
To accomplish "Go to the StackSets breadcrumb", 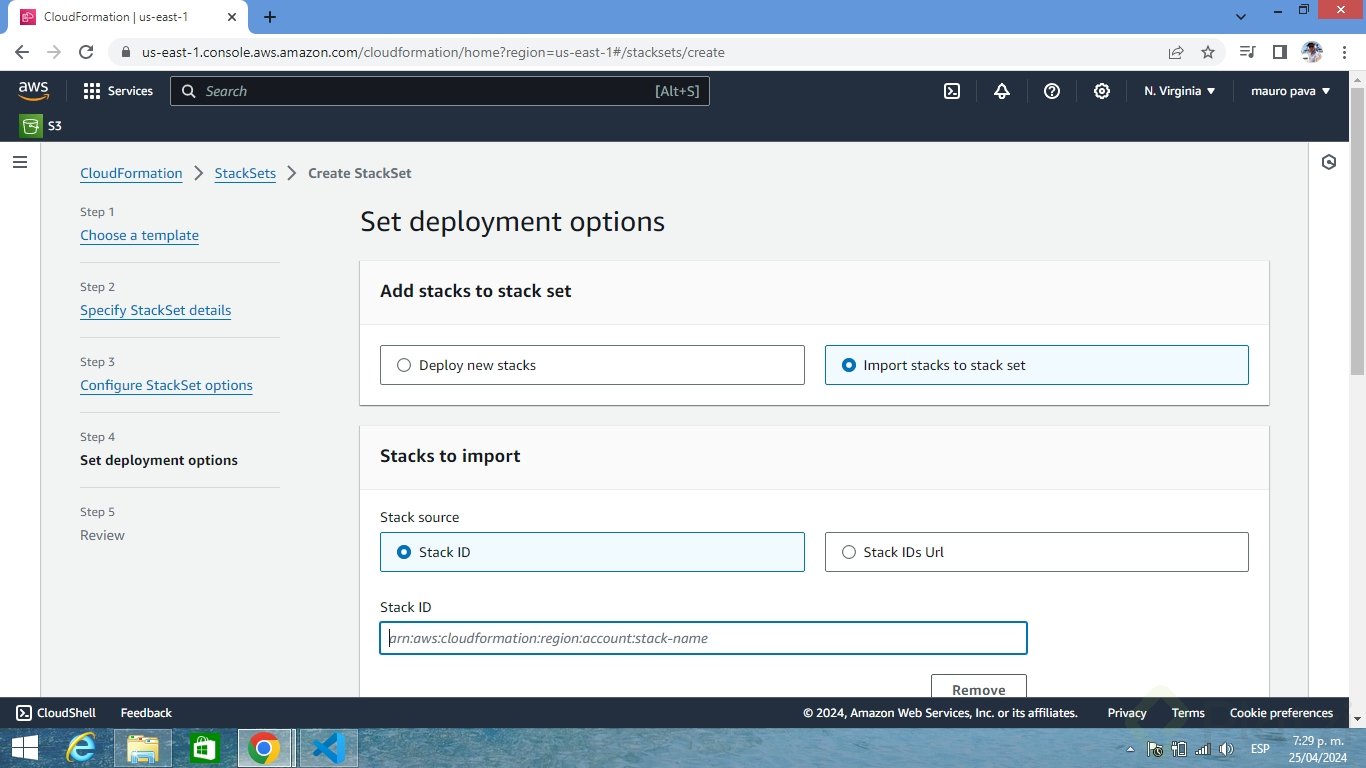I will (245, 173).
